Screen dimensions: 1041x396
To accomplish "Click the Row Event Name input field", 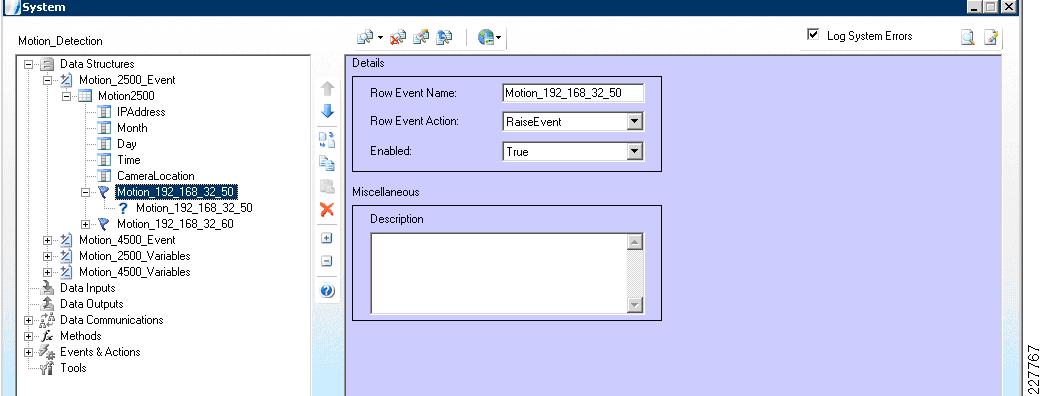I will point(573,93).
